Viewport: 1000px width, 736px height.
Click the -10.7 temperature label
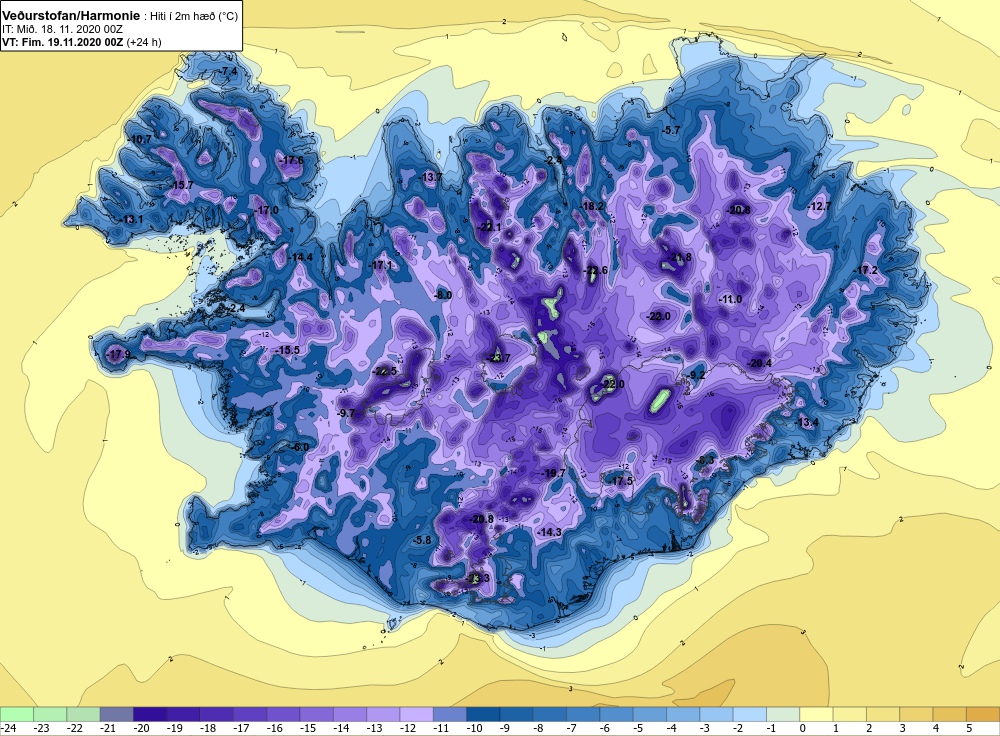[140, 139]
